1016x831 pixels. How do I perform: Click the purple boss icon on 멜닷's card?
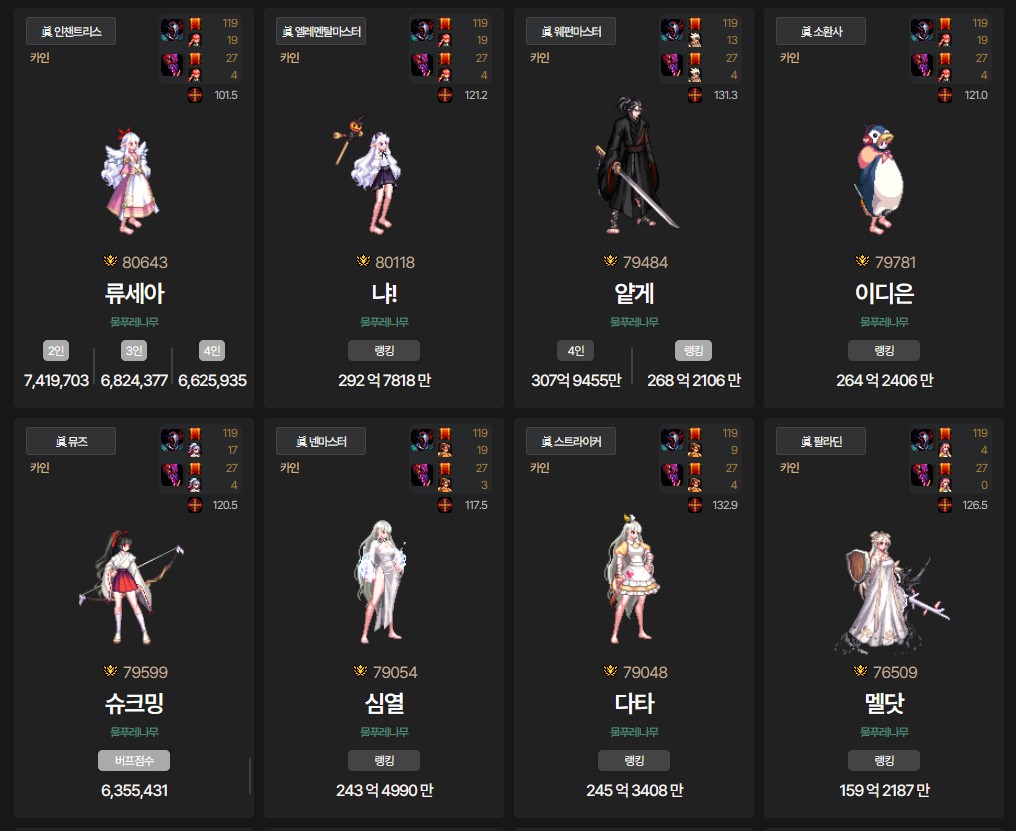pyautogui.click(x=922, y=475)
